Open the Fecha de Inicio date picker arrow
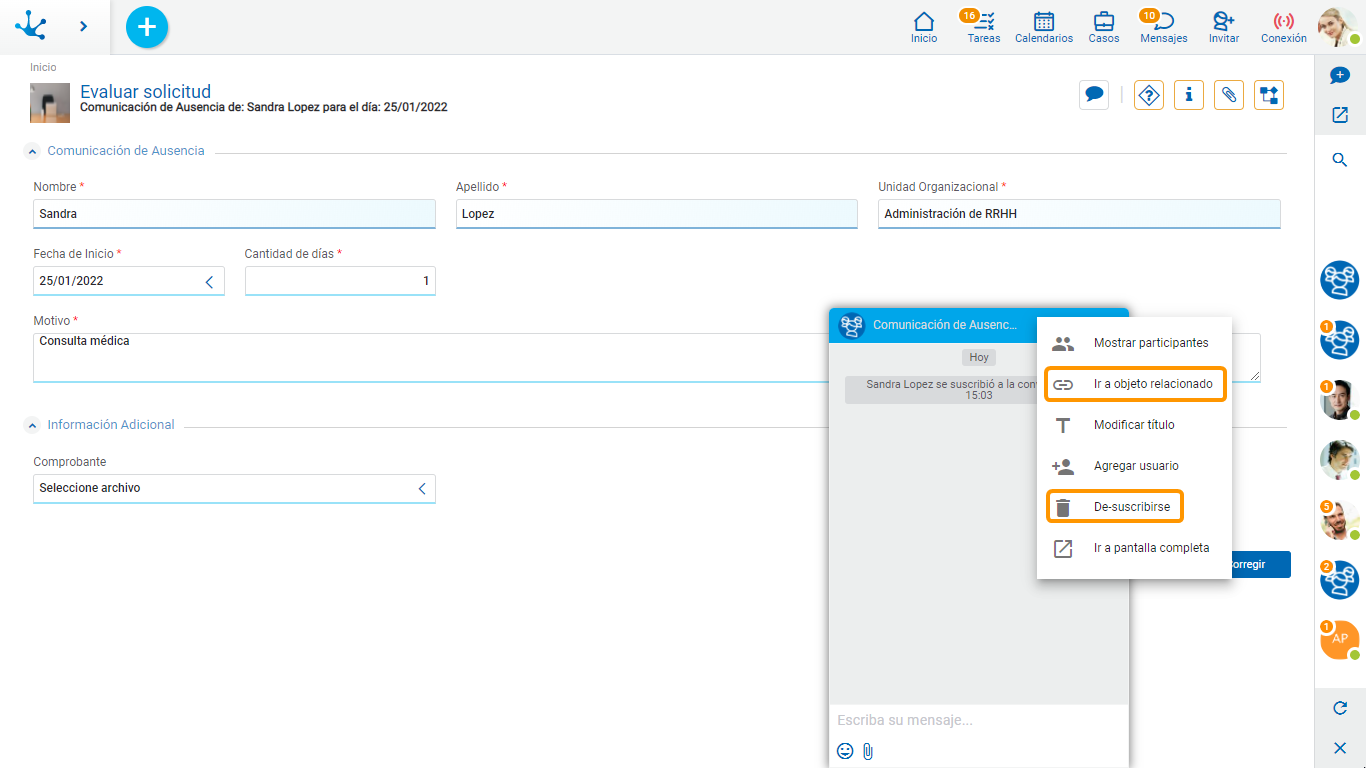Screen dimensions: 1366x768 pyautogui.click(x=209, y=282)
